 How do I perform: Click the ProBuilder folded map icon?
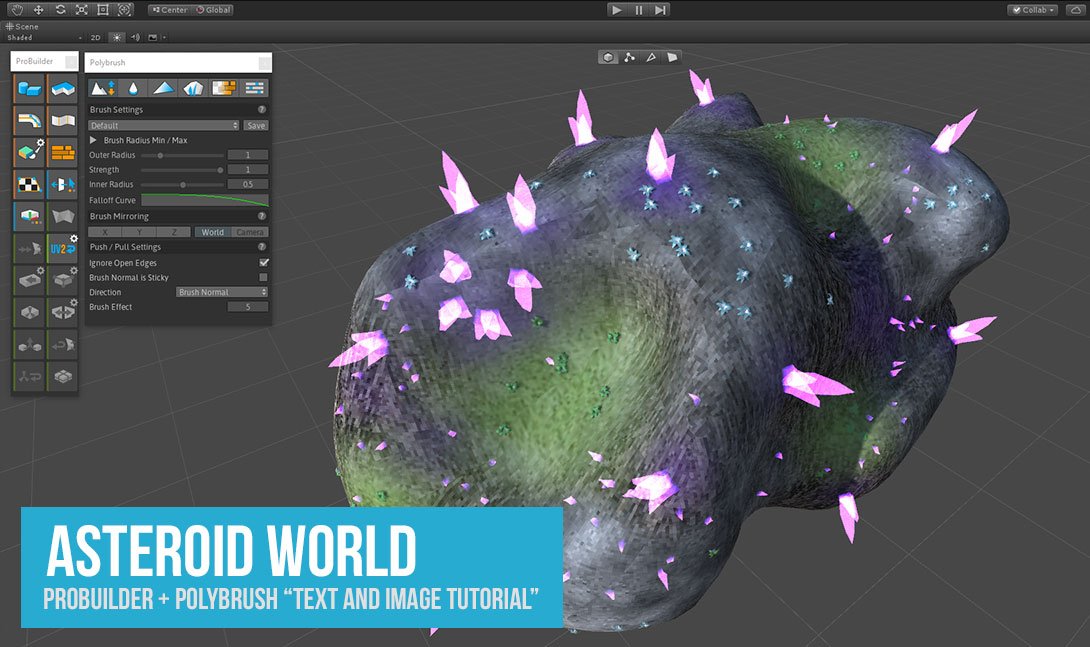(x=63, y=120)
